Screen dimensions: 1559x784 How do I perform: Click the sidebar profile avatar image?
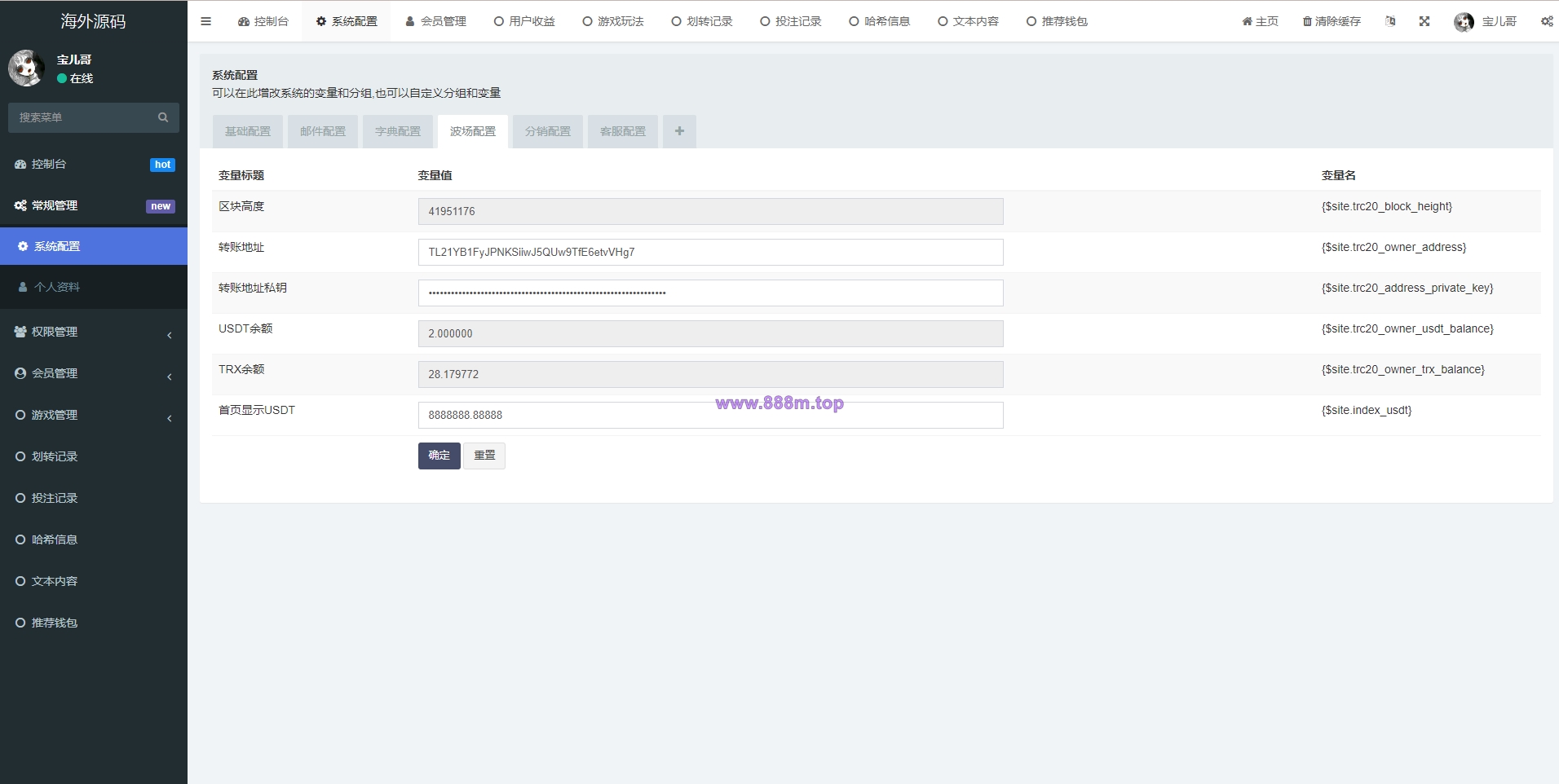pyautogui.click(x=26, y=68)
